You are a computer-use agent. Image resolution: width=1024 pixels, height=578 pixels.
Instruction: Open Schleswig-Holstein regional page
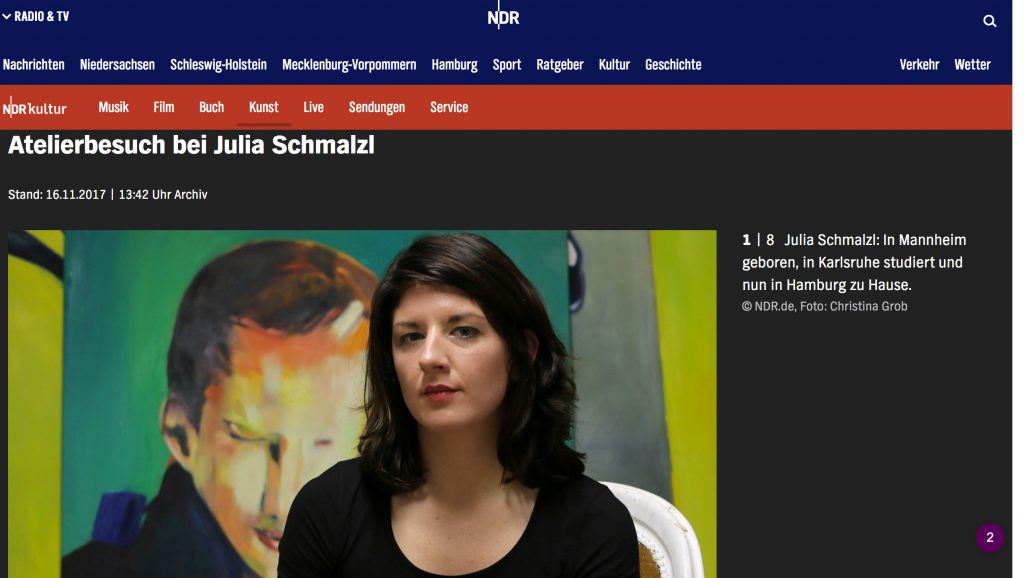pyautogui.click(x=219, y=65)
